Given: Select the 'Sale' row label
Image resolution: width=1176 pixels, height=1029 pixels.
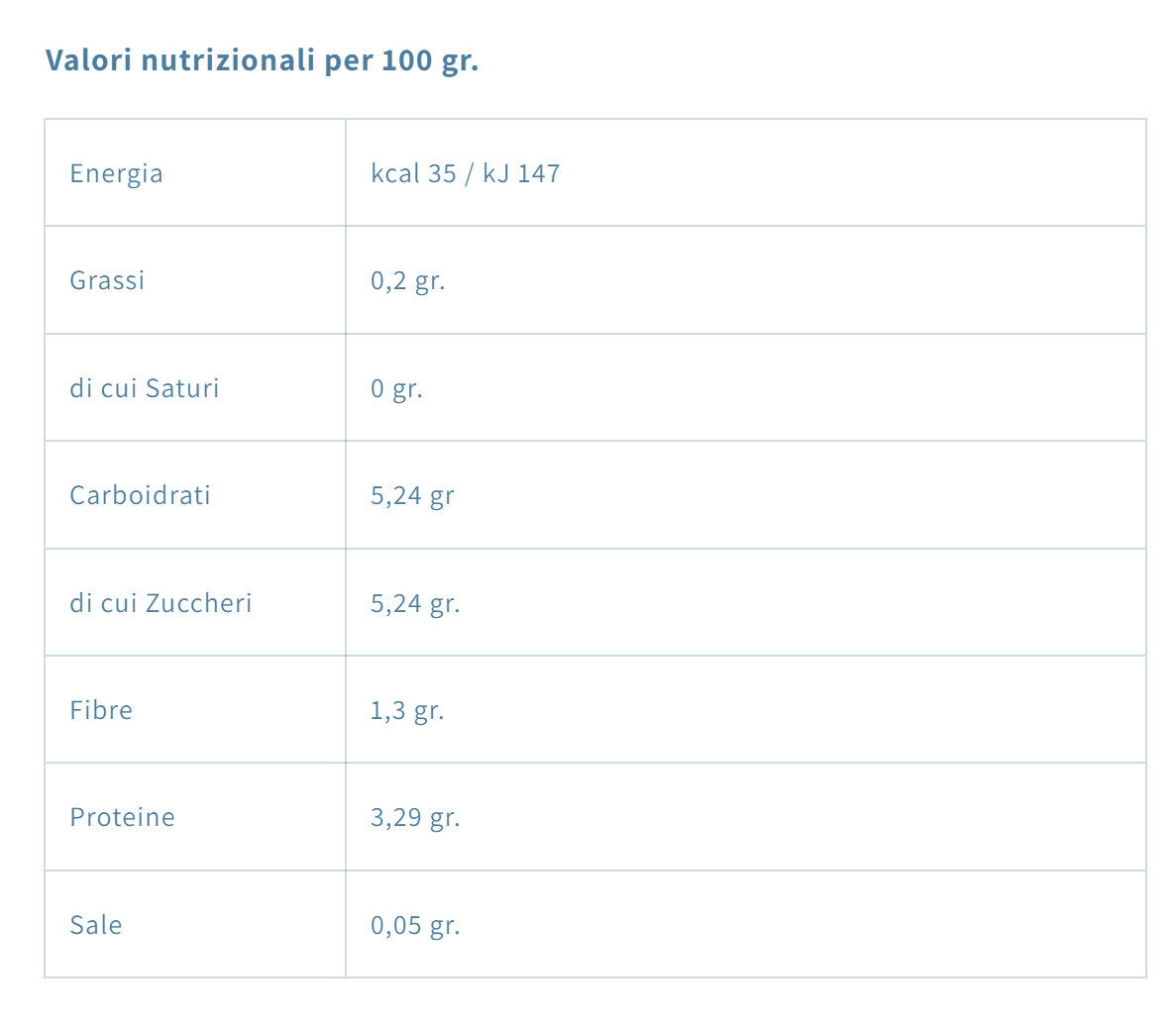Looking at the screenshot, I should tap(96, 925).
